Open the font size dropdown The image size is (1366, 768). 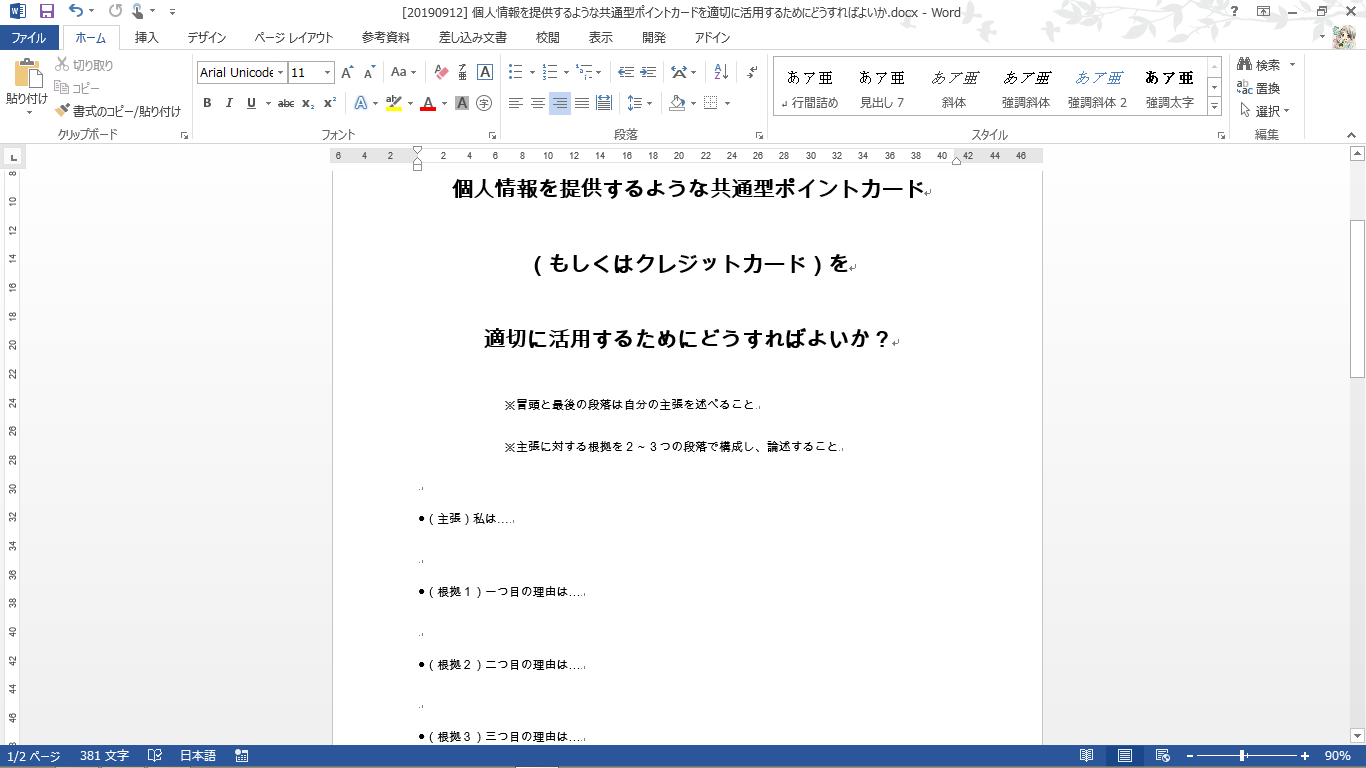click(x=327, y=73)
